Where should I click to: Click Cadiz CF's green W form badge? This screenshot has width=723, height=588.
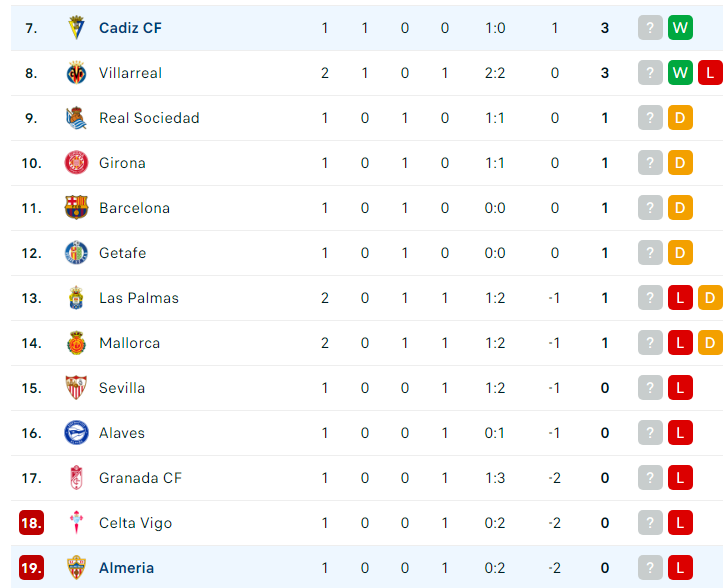[x=680, y=28]
